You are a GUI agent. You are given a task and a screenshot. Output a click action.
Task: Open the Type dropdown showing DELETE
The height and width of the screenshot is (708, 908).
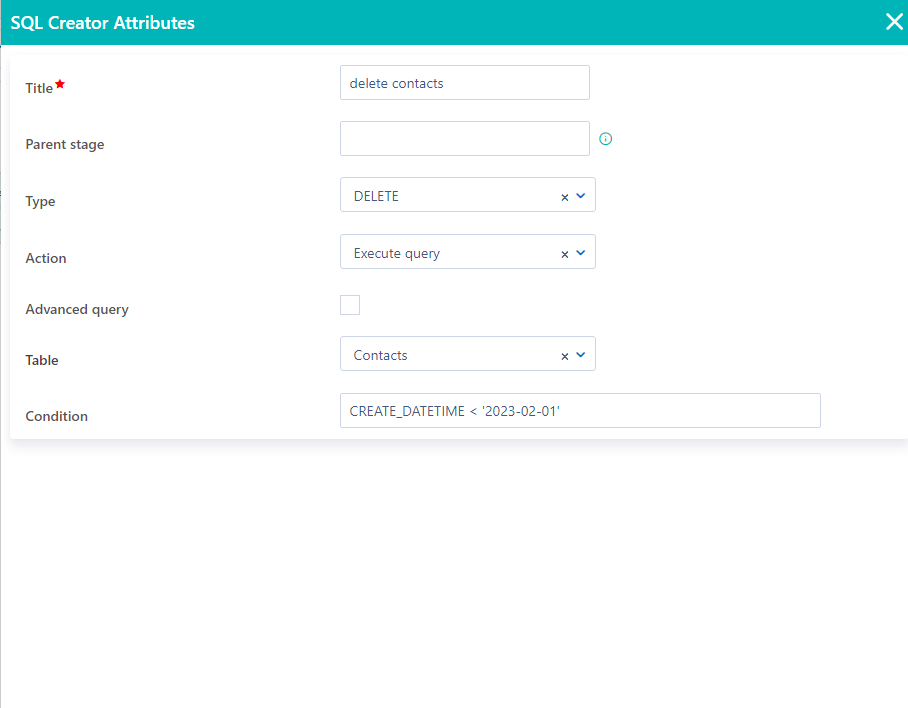tap(580, 195)
